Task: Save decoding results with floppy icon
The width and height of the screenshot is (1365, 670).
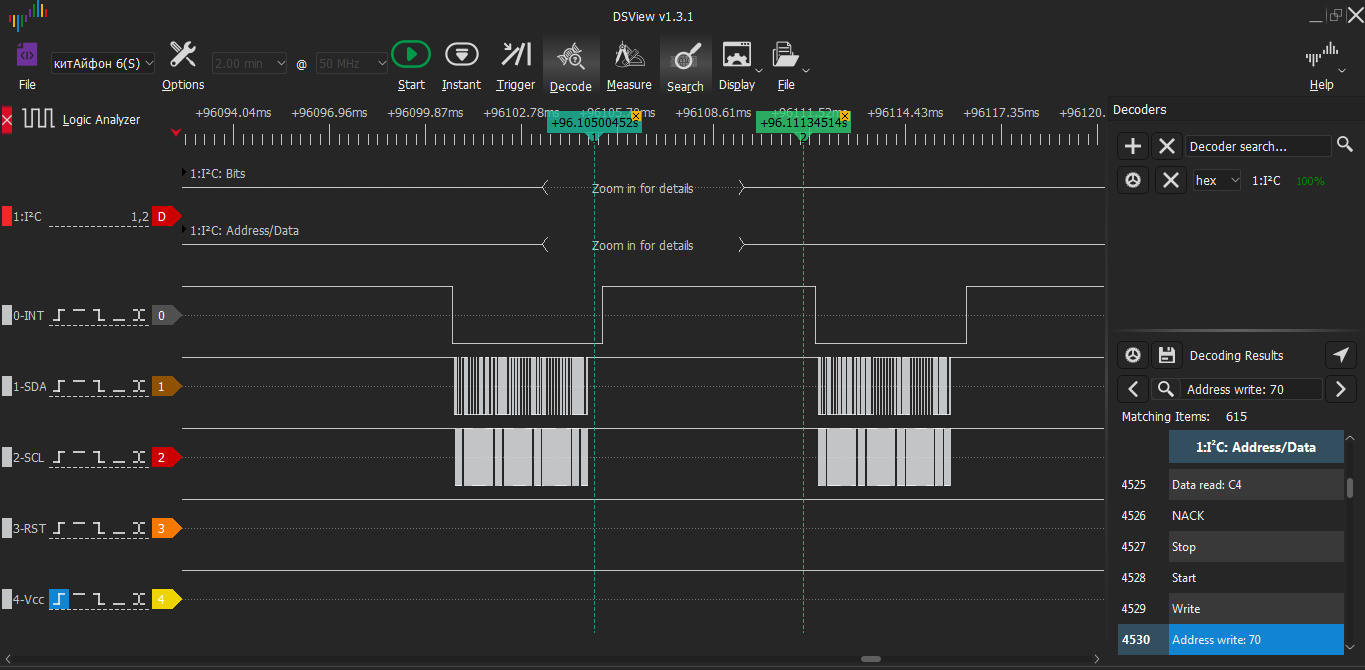Action: [1166, 355]
